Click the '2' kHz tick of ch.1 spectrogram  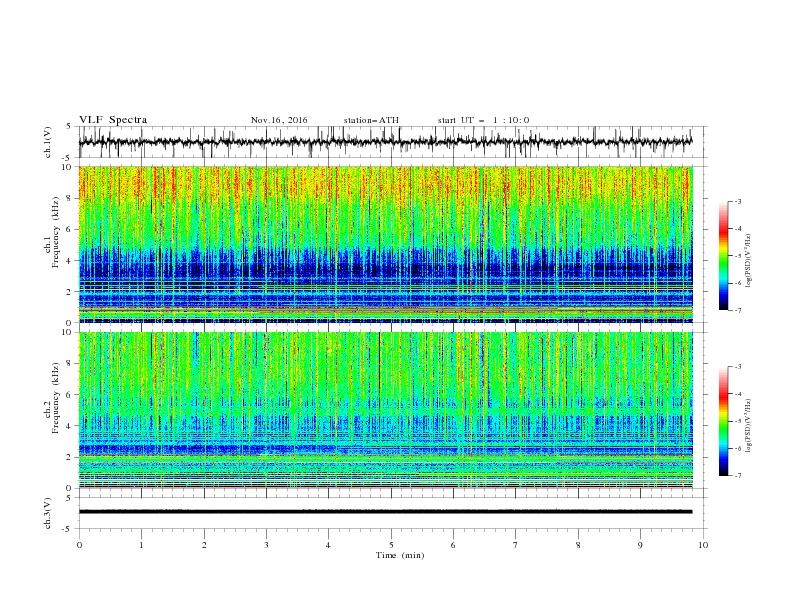(x=70, y=292)
